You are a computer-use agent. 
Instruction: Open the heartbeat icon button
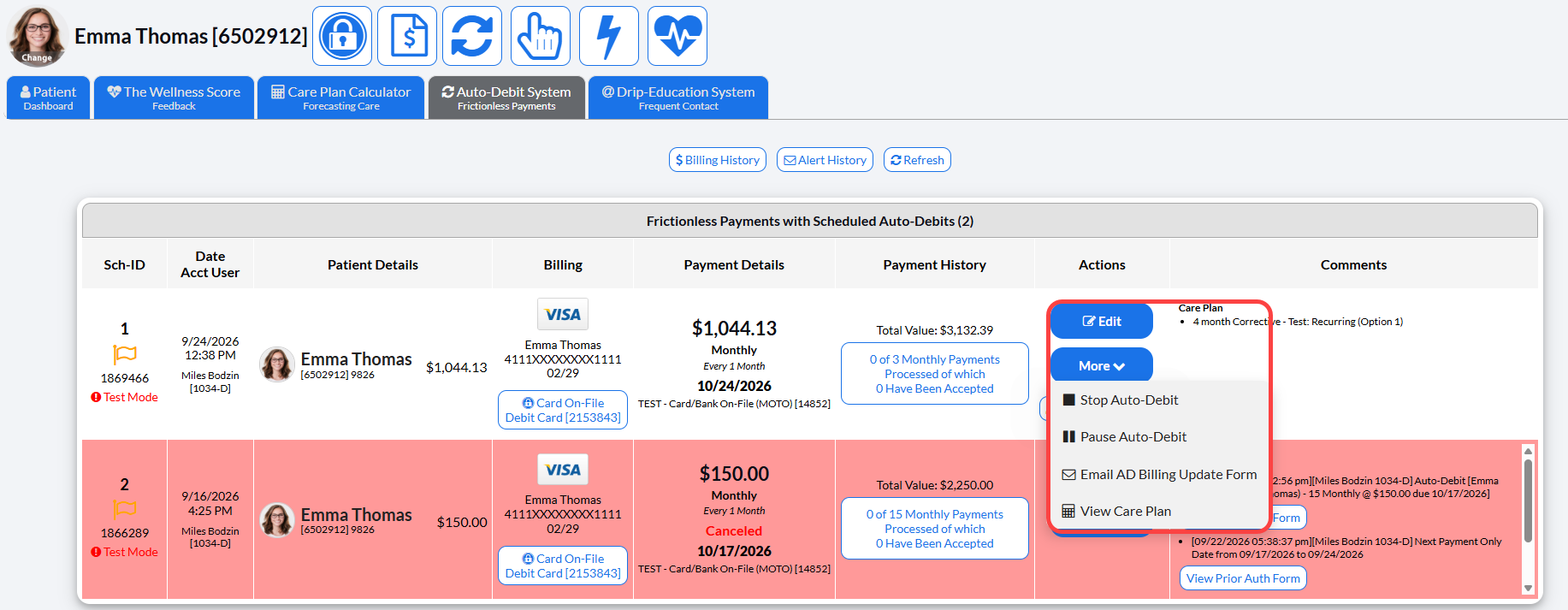(677, 36)
